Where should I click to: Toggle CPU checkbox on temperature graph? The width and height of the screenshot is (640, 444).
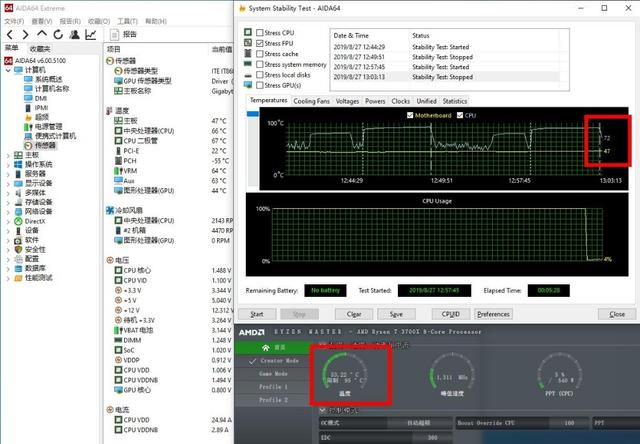(x=460, y=115)
